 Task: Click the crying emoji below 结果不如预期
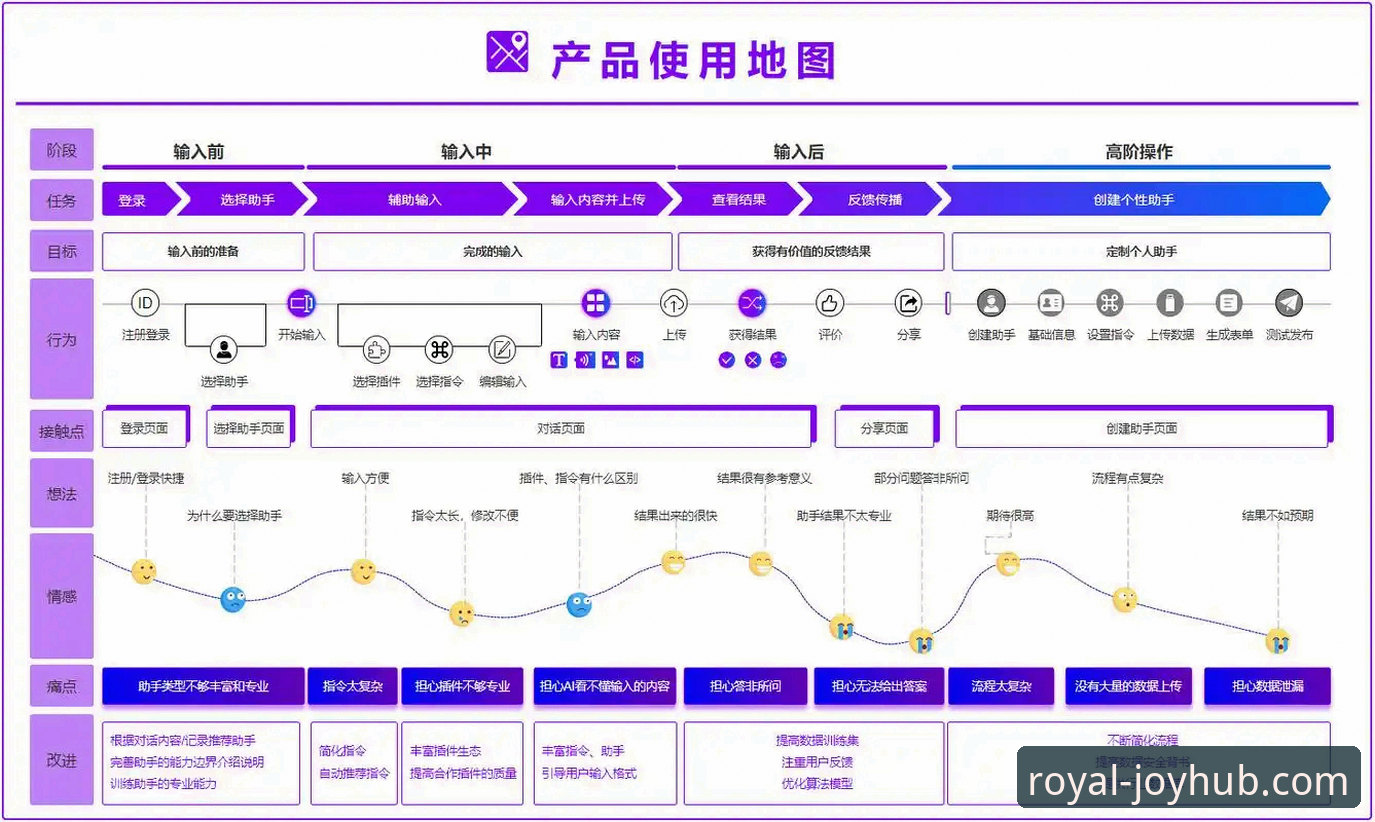[x=1277, y=641]
